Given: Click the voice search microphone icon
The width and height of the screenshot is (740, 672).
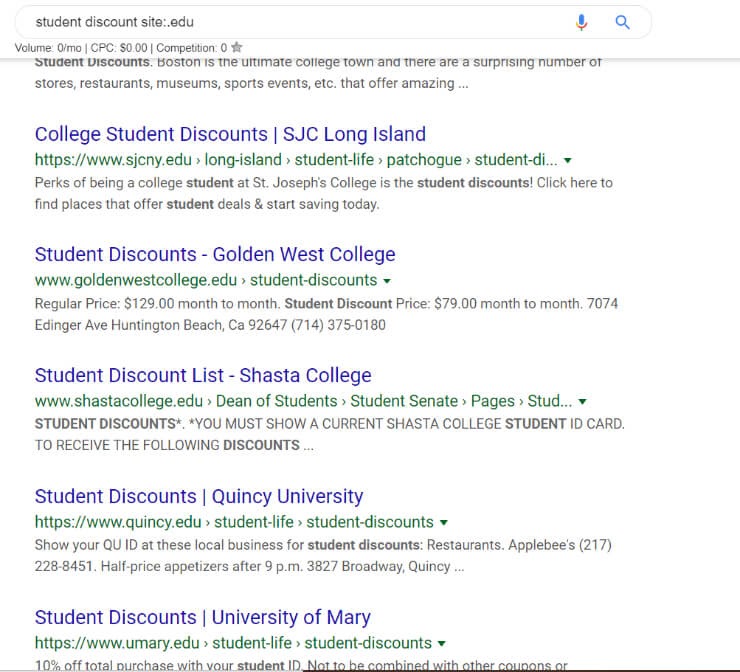Looking at the screenshot, I should (x=581, y=22).
